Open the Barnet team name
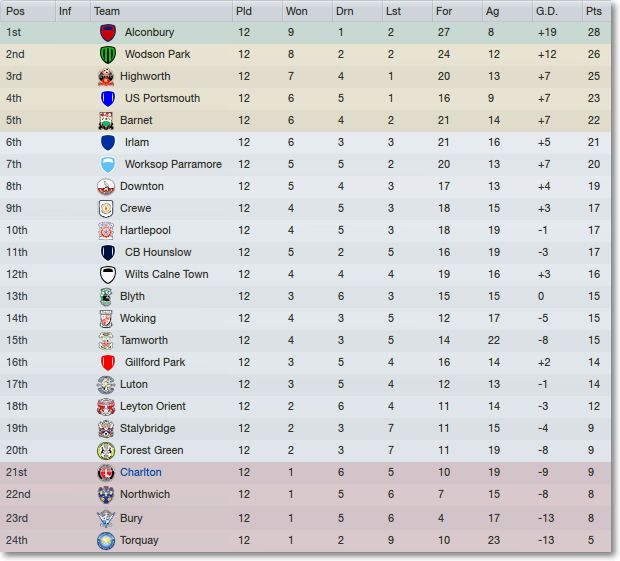The height and width of the screenshot is (561, 620). [x=136, y=120]
